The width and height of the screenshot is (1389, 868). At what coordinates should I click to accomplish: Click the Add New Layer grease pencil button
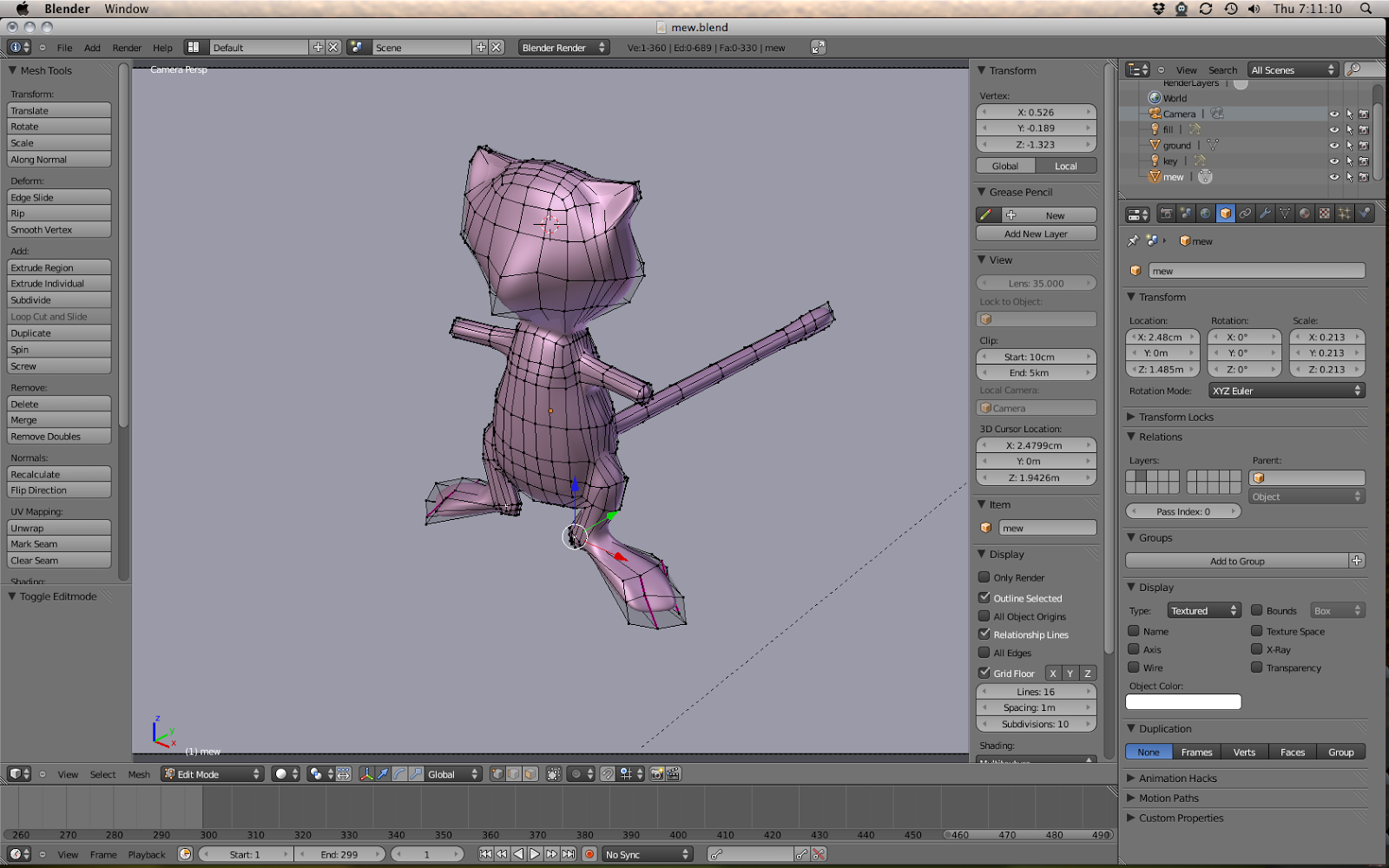click(1036, 233)
